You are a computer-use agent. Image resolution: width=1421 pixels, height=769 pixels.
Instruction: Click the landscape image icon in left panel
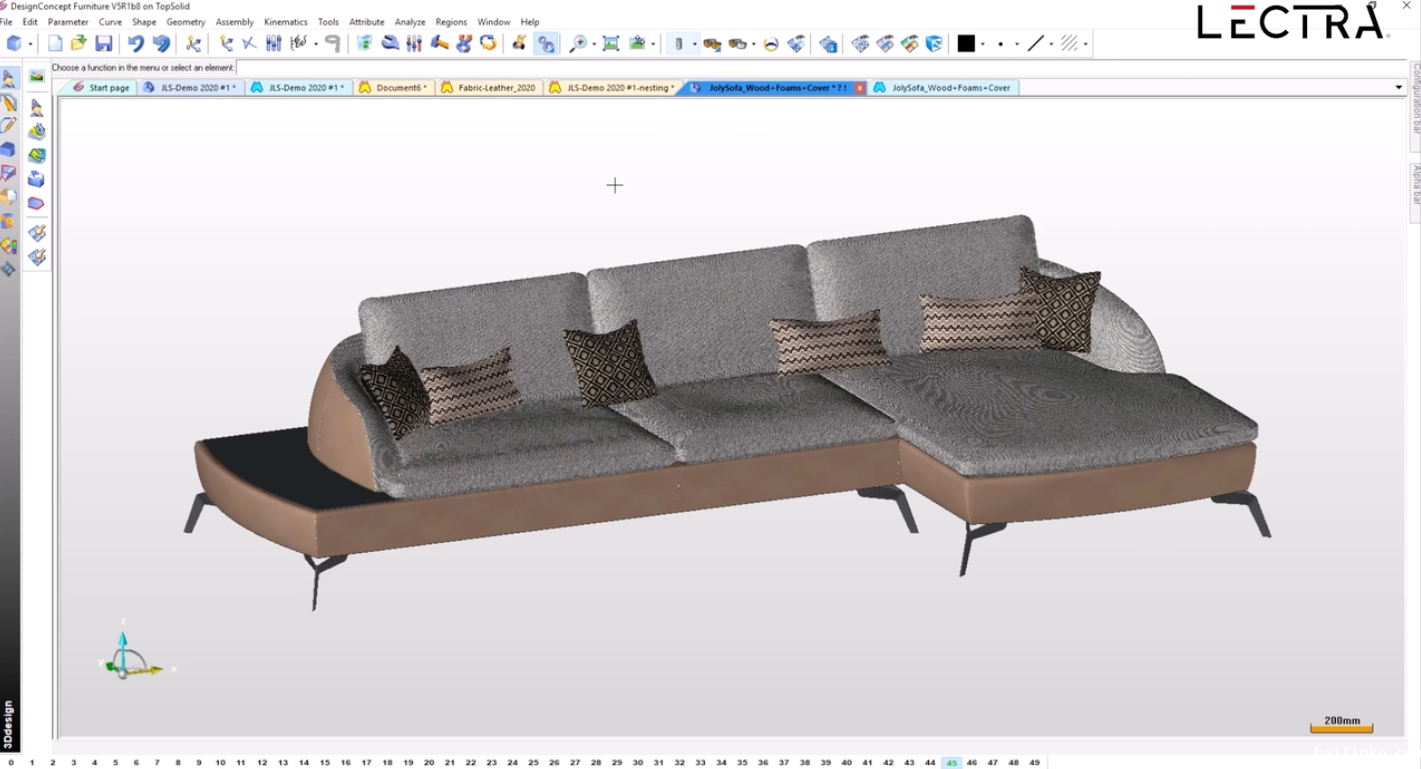[37, 77]
